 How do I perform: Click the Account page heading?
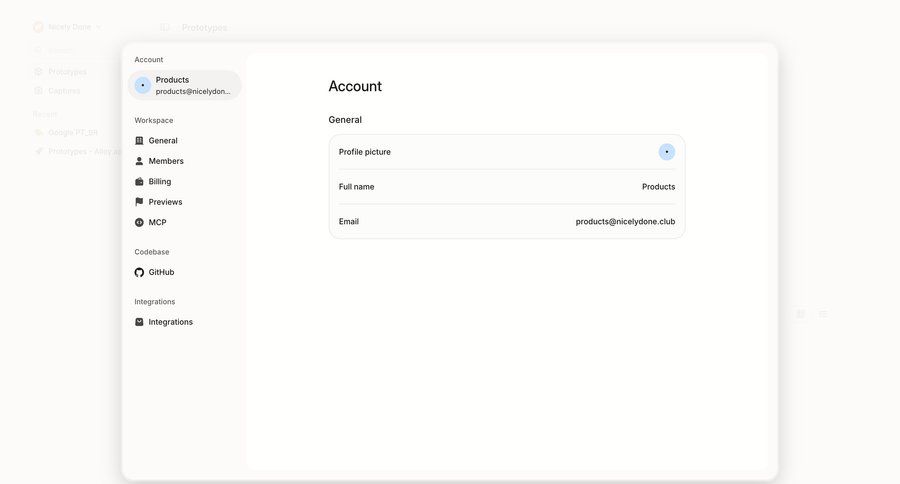(355, 86)
